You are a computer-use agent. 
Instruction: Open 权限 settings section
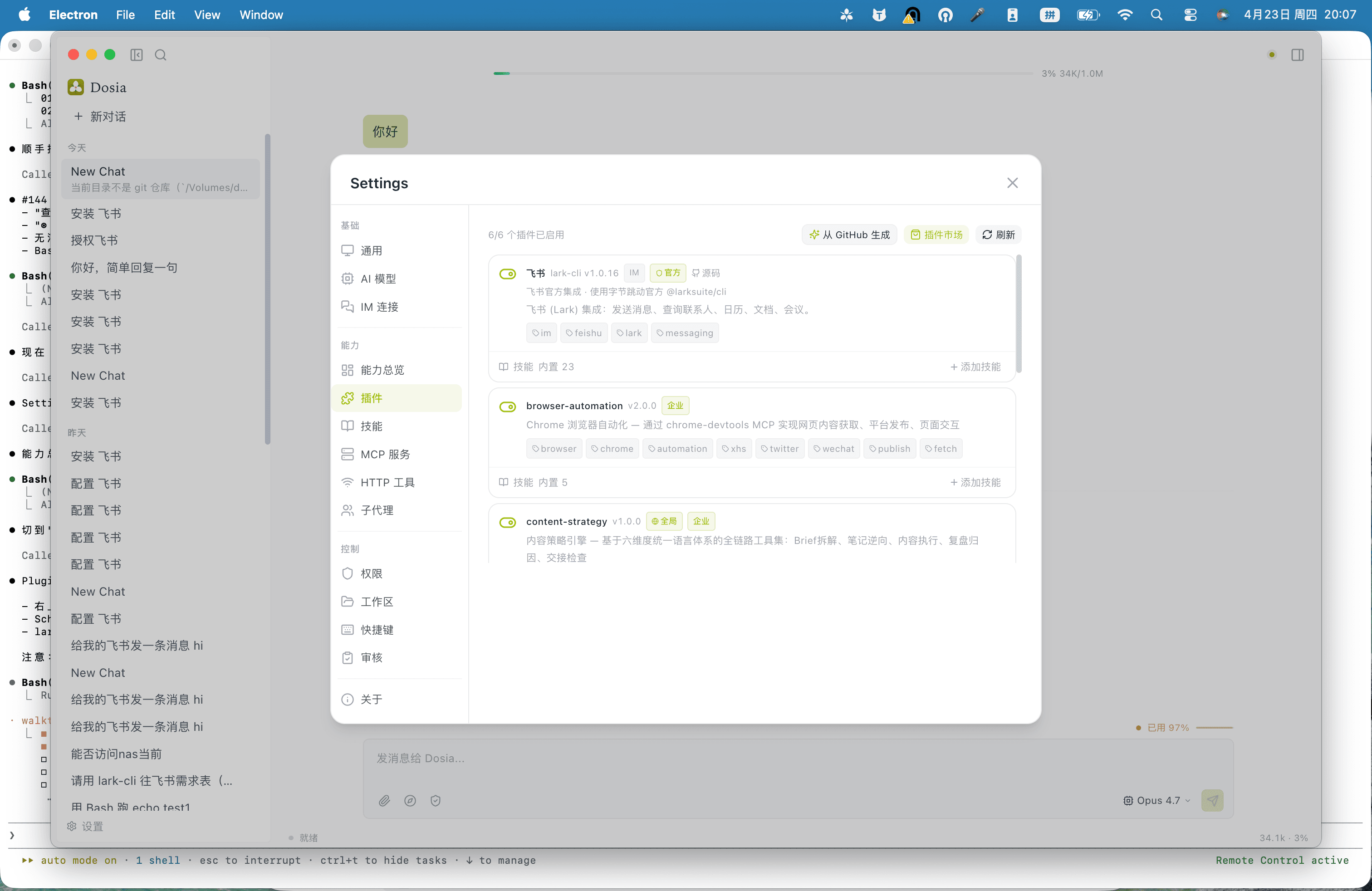coord(397,573)
